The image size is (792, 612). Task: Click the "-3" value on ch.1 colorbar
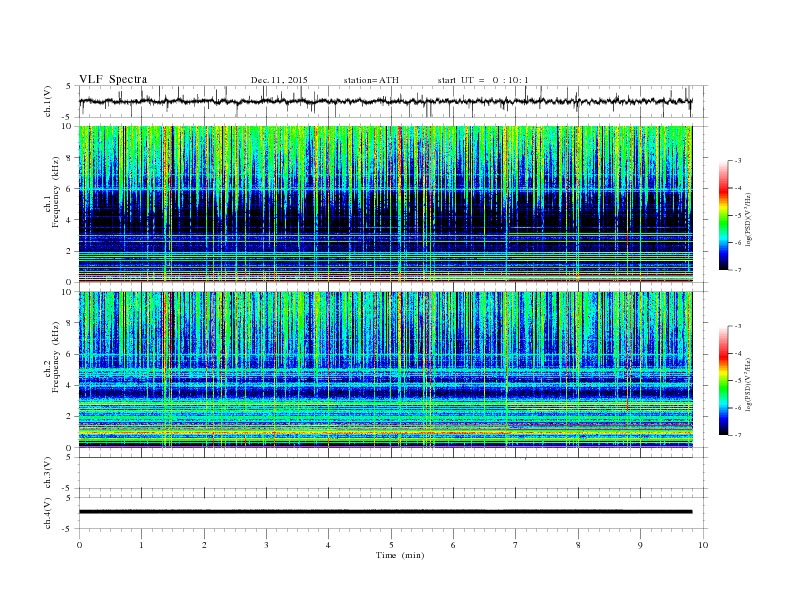736,161
